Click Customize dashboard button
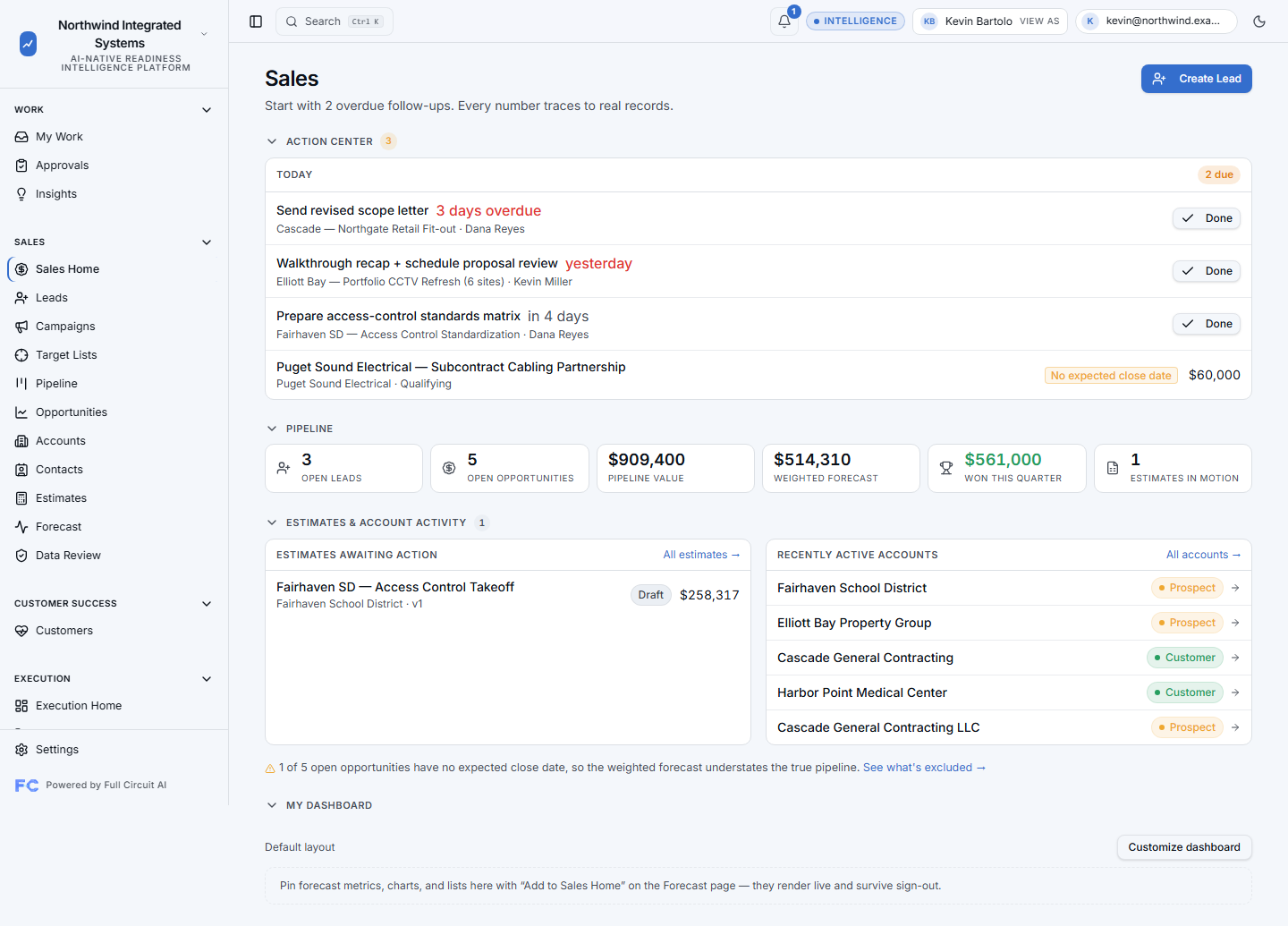Viewport: 1288px width, 926px height. (x=1184, y=847)
